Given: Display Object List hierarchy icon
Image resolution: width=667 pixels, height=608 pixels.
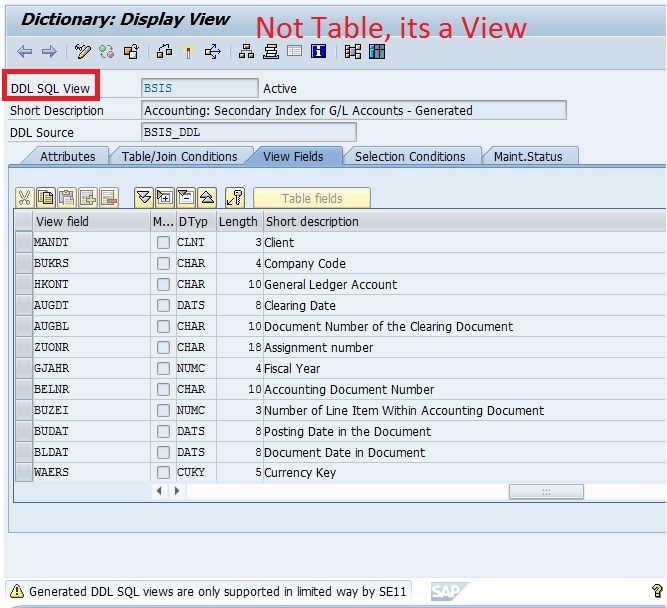Looking at the screenshot, I should [246, 52].
